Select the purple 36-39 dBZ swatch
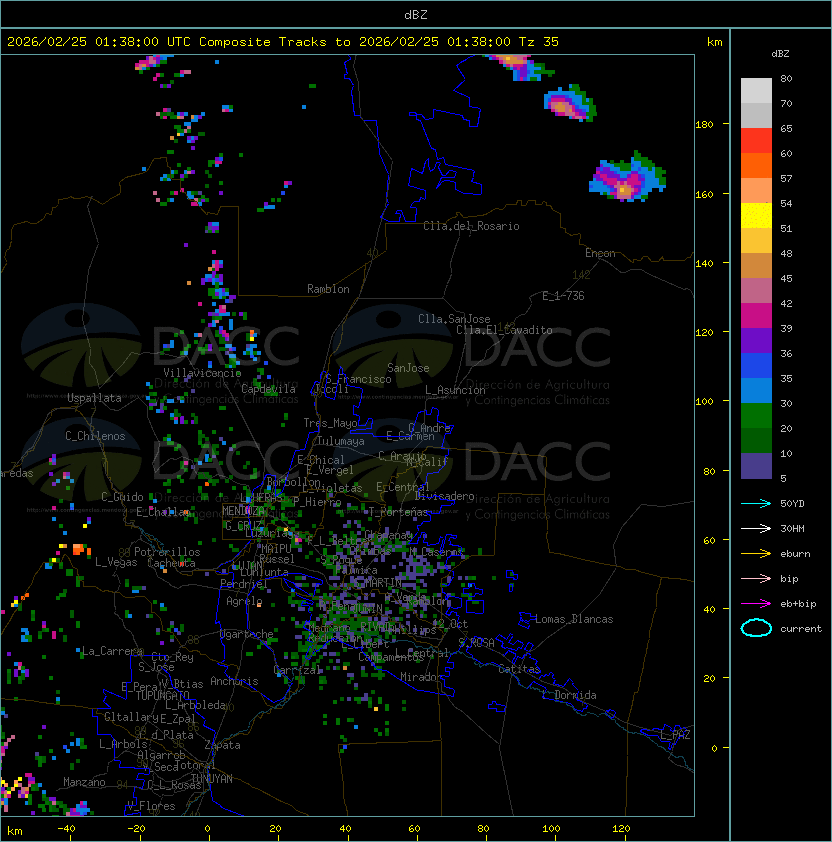This screenshot has height=842, width=832. point(756,340)
